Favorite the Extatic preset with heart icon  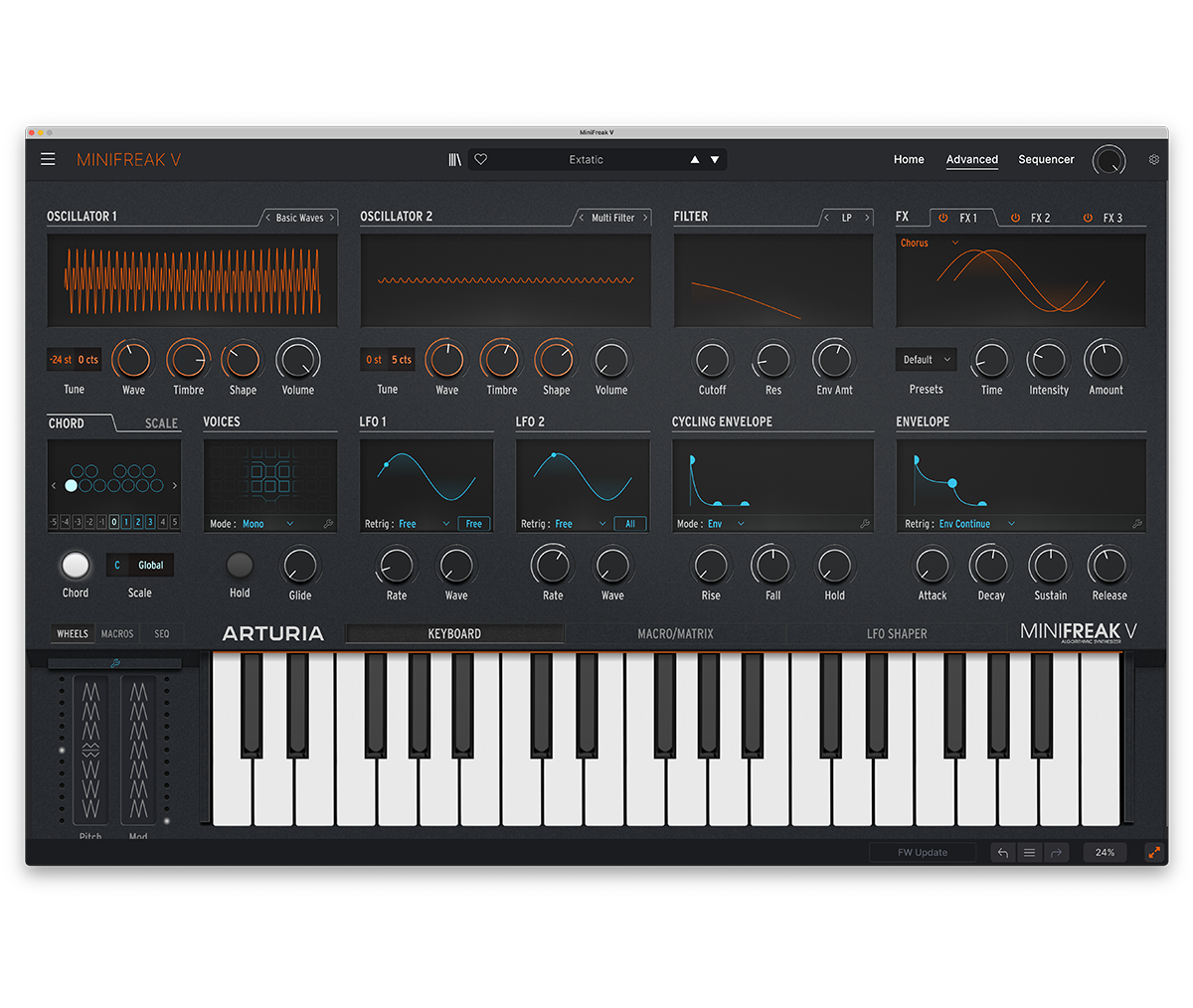(481, 159)
